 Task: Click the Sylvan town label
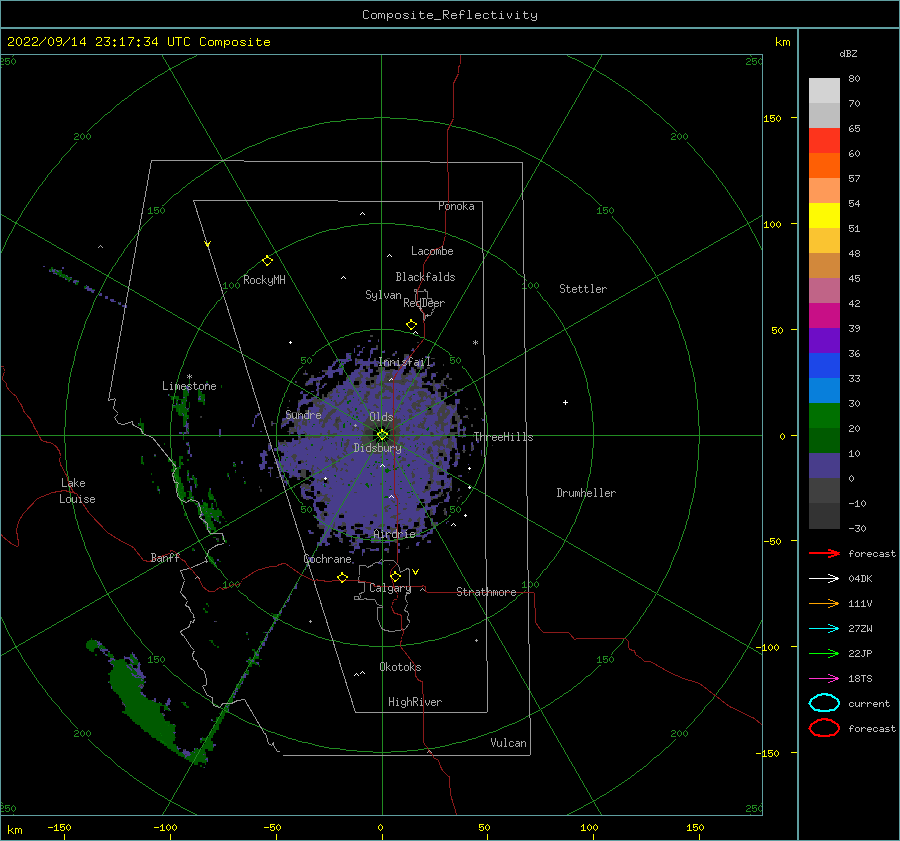(x=383, y=294)
